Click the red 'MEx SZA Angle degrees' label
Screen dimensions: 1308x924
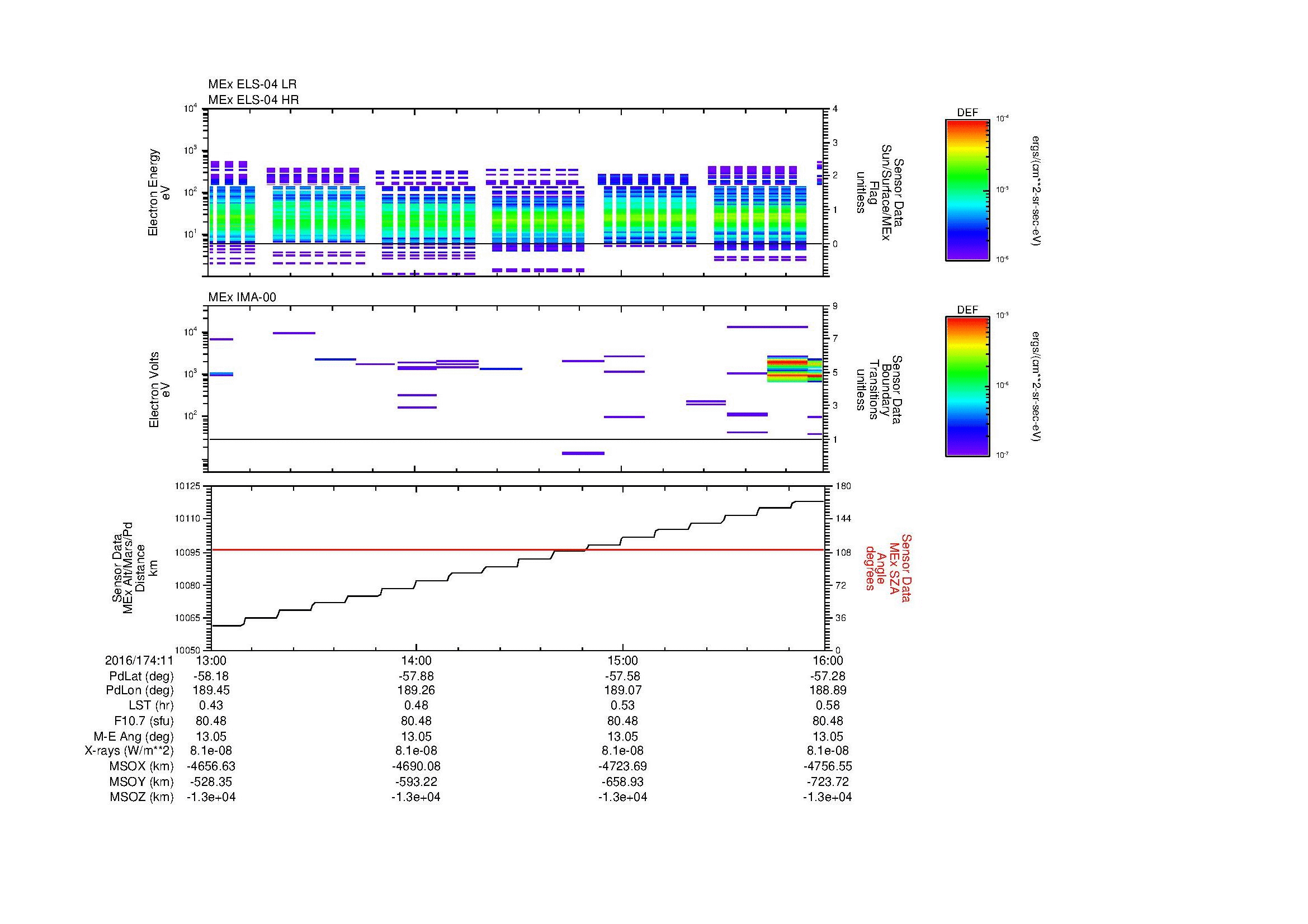(887, 567)
